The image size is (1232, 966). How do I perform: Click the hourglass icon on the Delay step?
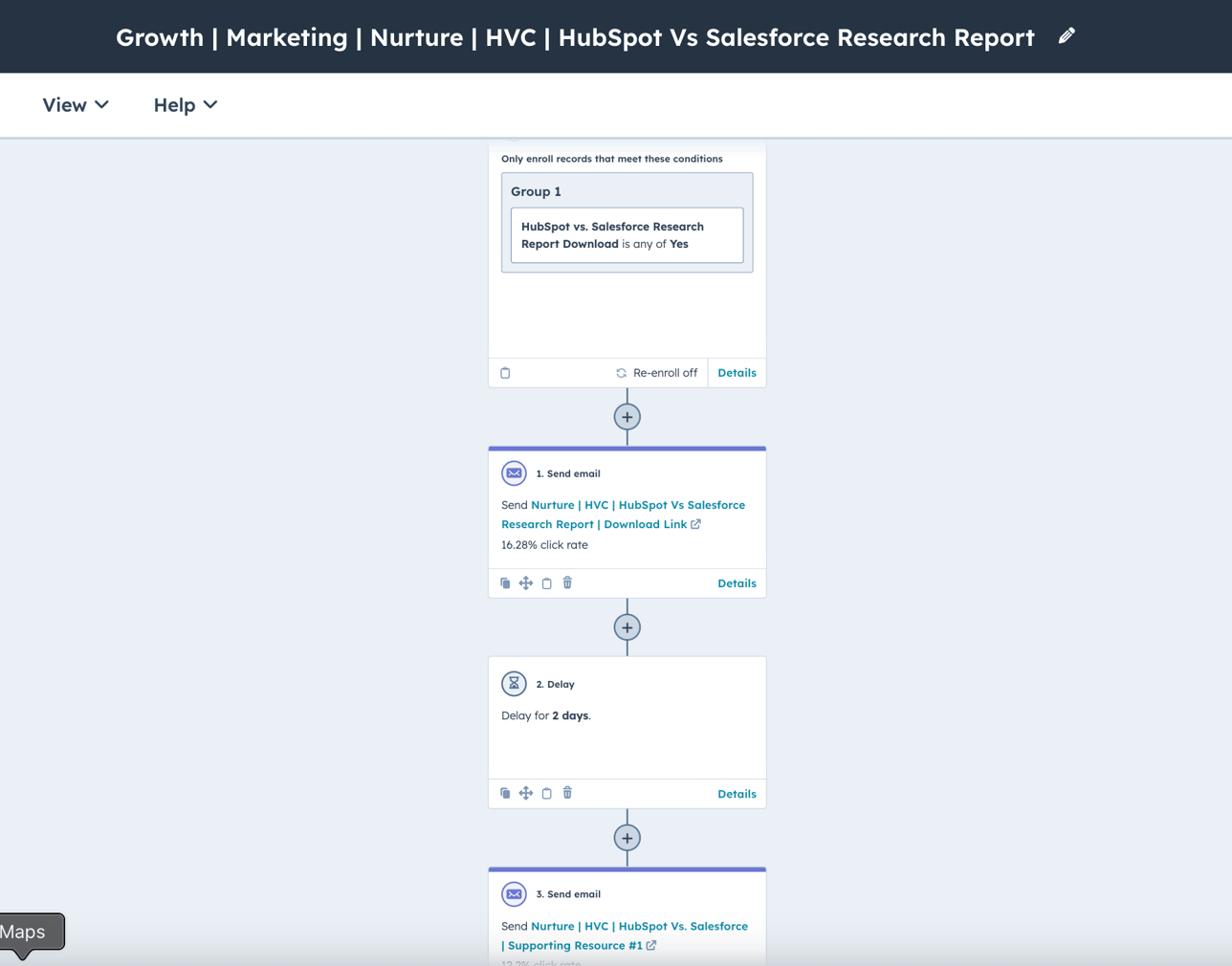coord(515,684)
